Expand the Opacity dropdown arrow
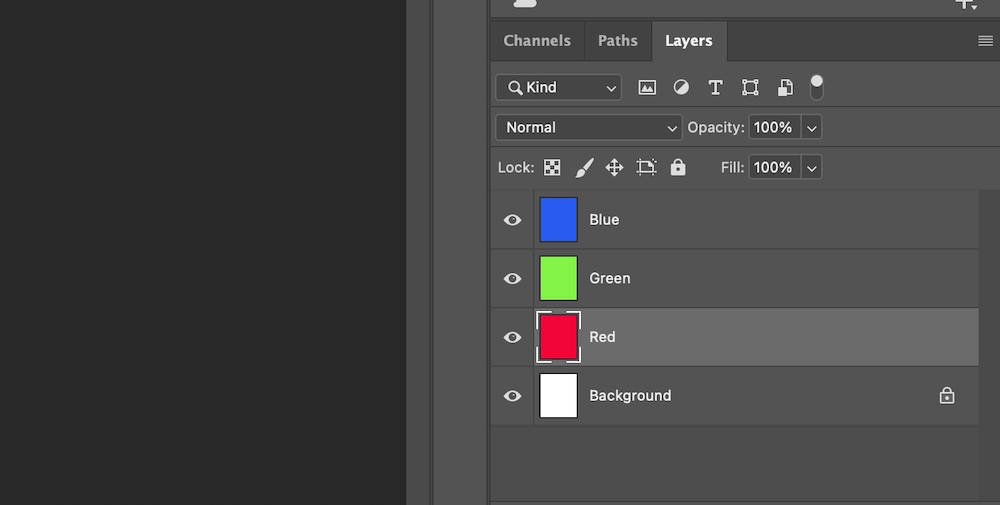The height and width of the screenshot is (505, 1000). (x=812, y=128)
